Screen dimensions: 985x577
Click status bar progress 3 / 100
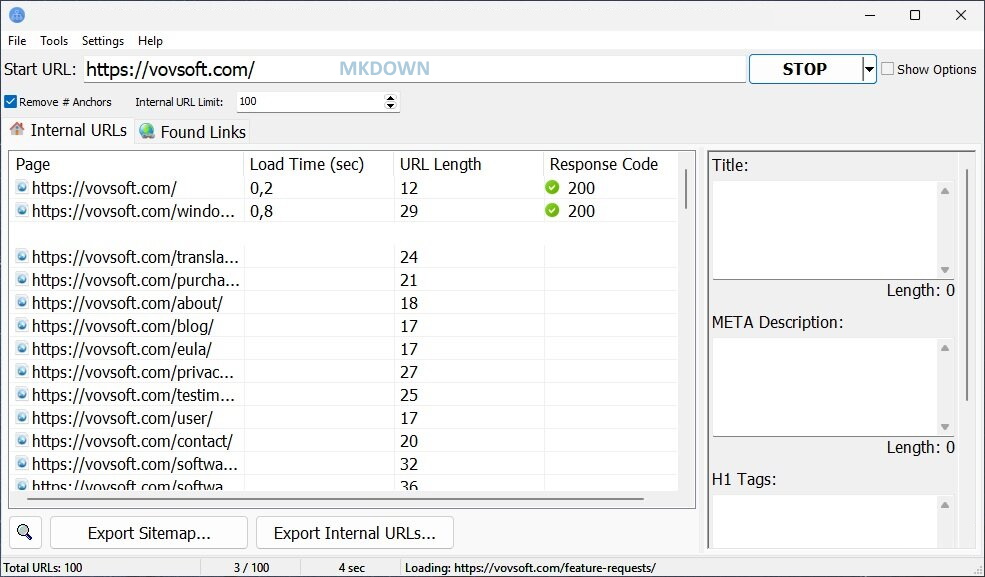coord(251,568)
